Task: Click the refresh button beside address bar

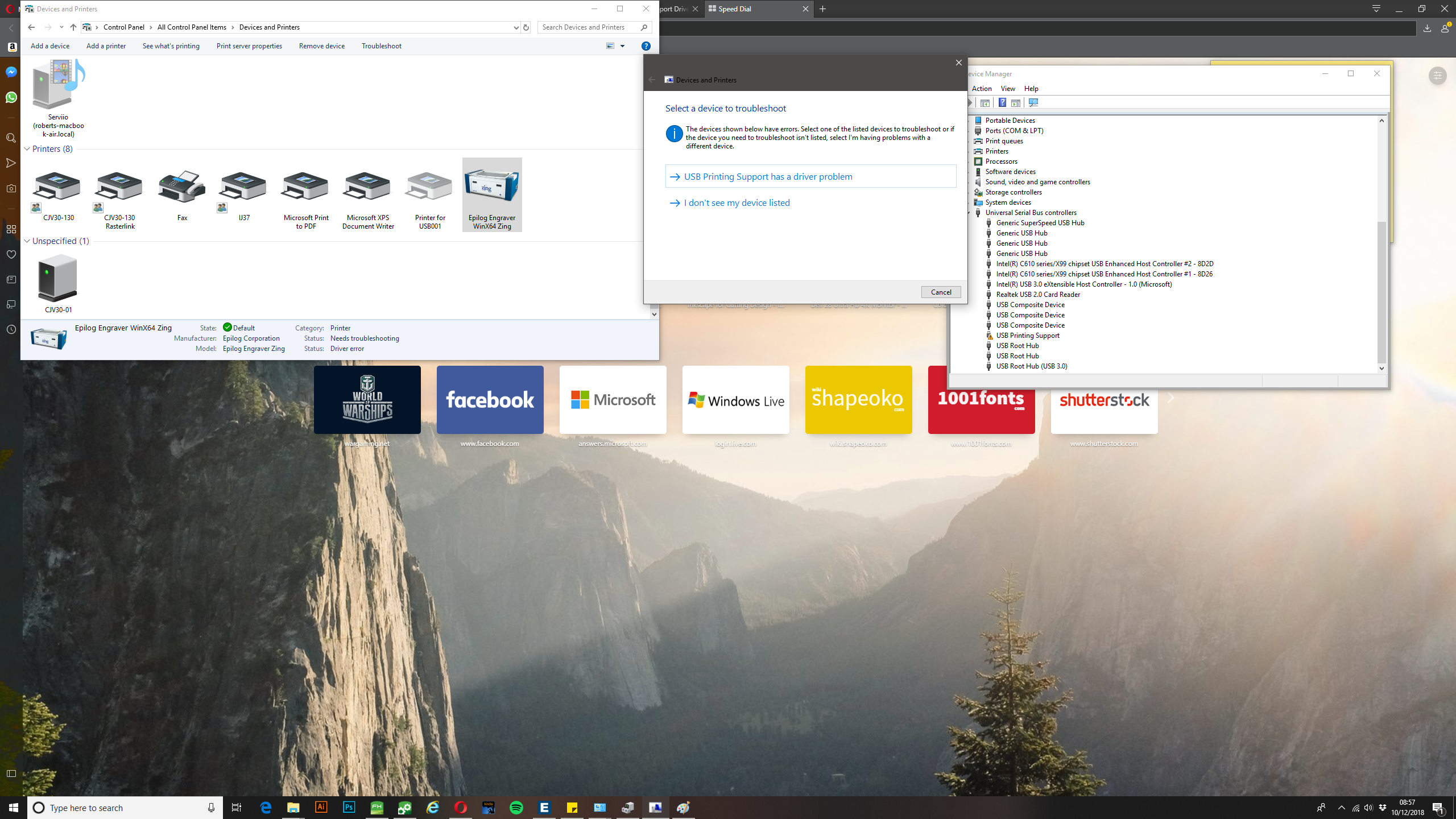Action: coord(526,27)
